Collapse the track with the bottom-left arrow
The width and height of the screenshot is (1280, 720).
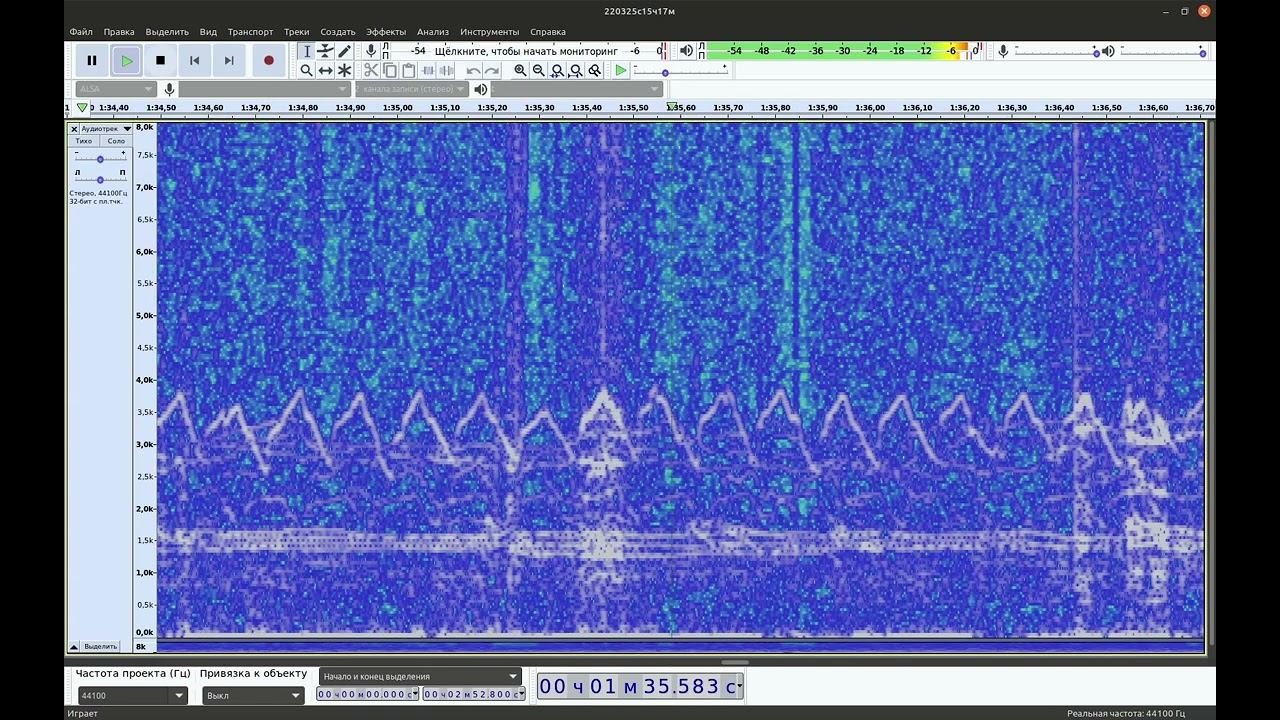pyautogui.click(x=74, y=646)
